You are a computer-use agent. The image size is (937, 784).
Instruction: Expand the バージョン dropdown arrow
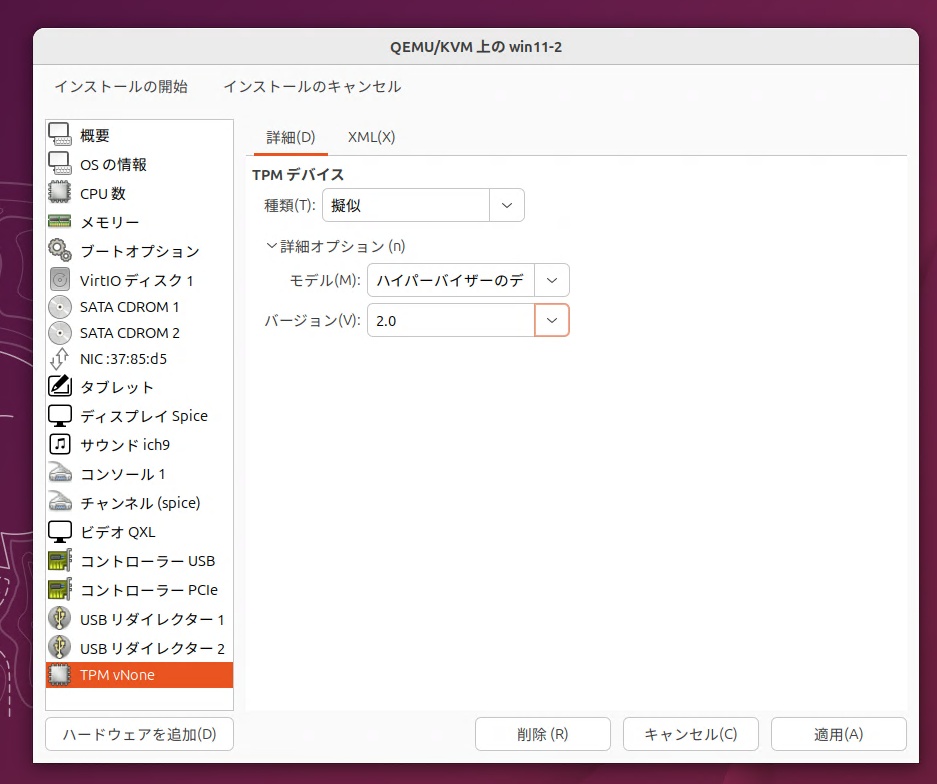552,321
